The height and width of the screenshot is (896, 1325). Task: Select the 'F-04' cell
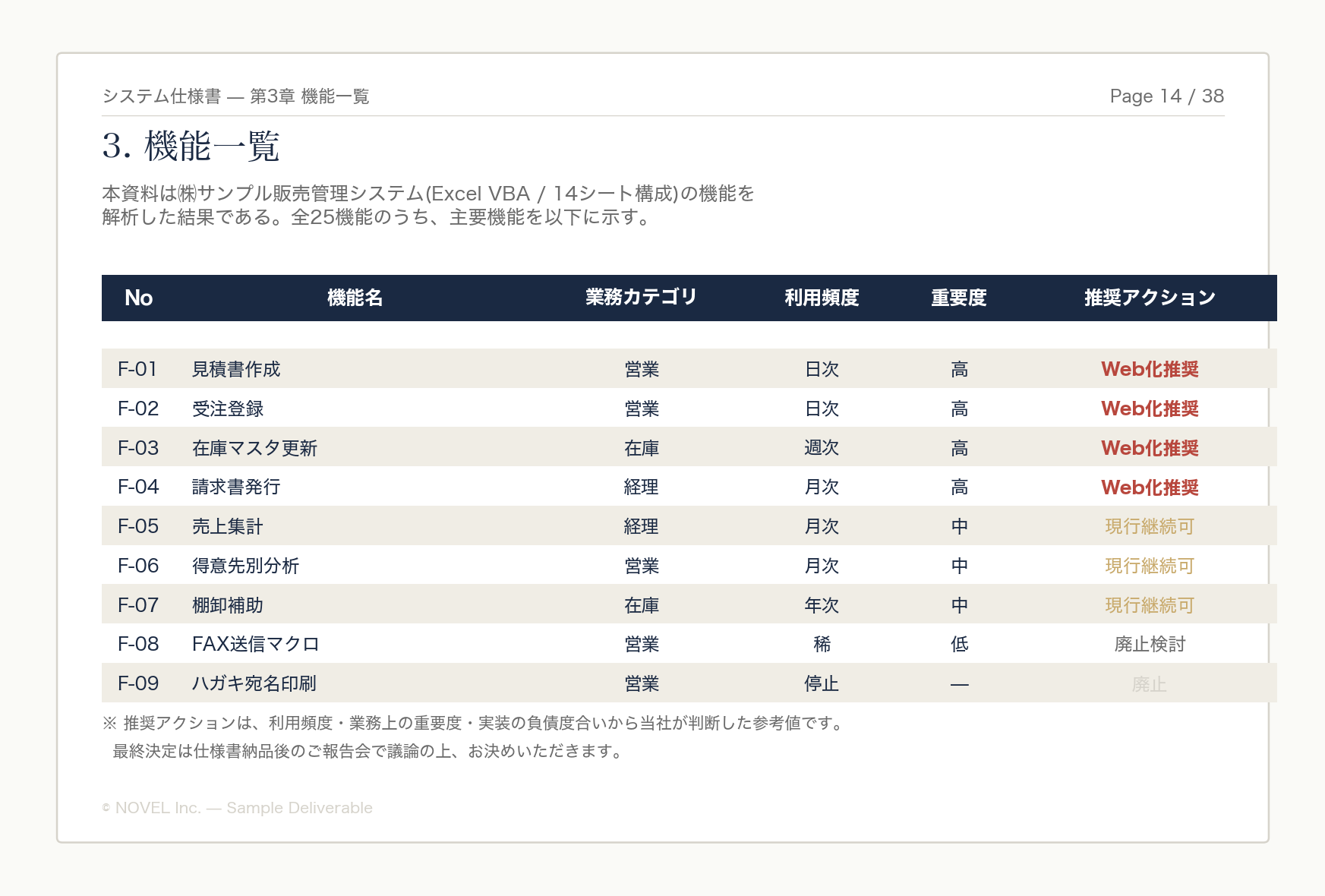(x=138, y=487)
